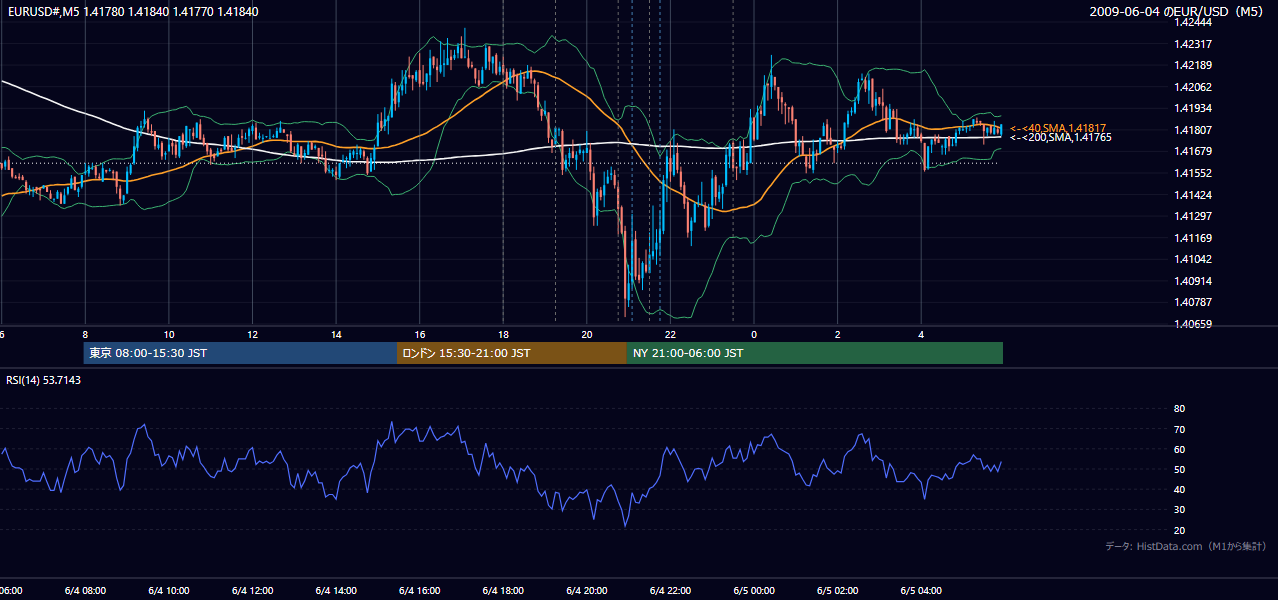
Task: Click the RSI scale value 40
Action: coord(1179,490)
